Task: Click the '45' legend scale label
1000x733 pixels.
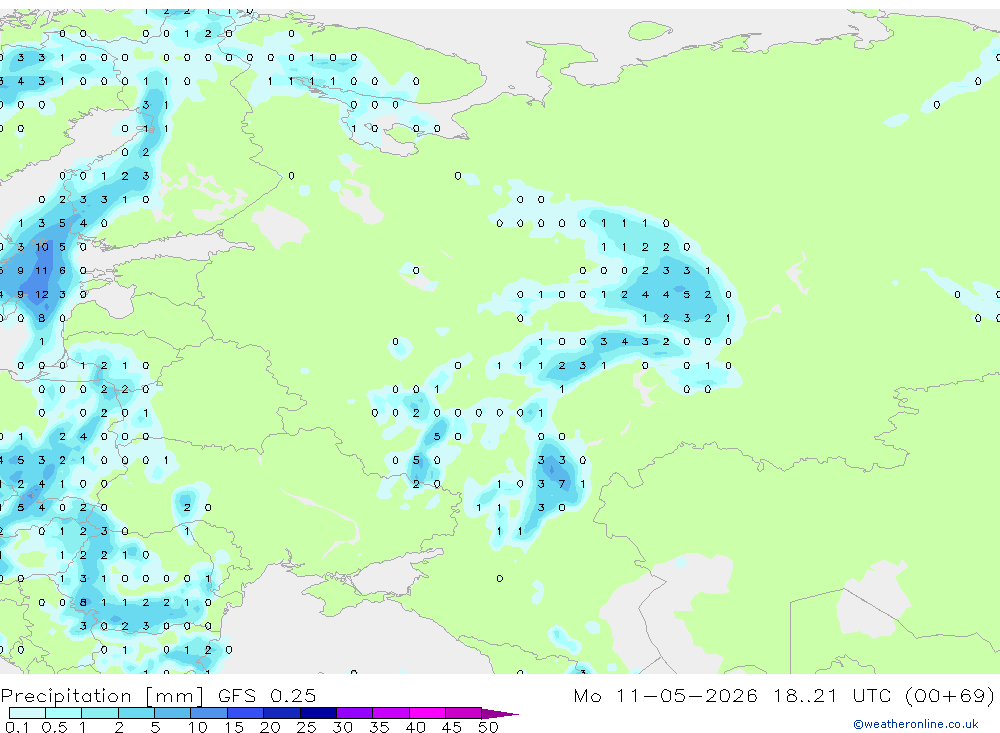Action: point(452,727)
